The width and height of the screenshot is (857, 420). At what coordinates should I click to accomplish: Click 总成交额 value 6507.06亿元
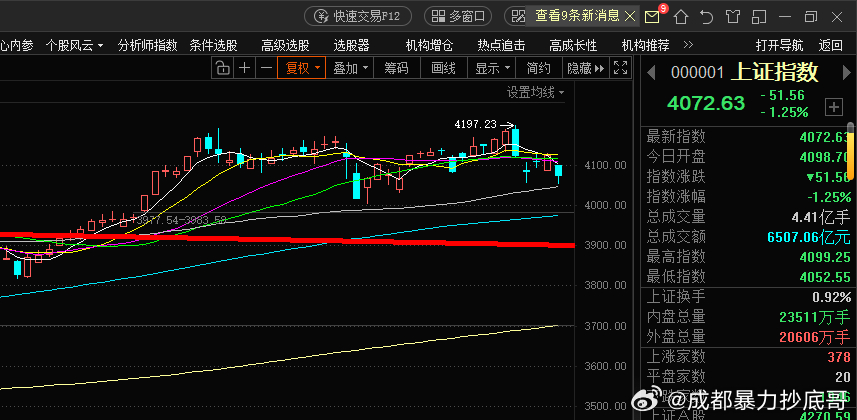coord(809,237)
